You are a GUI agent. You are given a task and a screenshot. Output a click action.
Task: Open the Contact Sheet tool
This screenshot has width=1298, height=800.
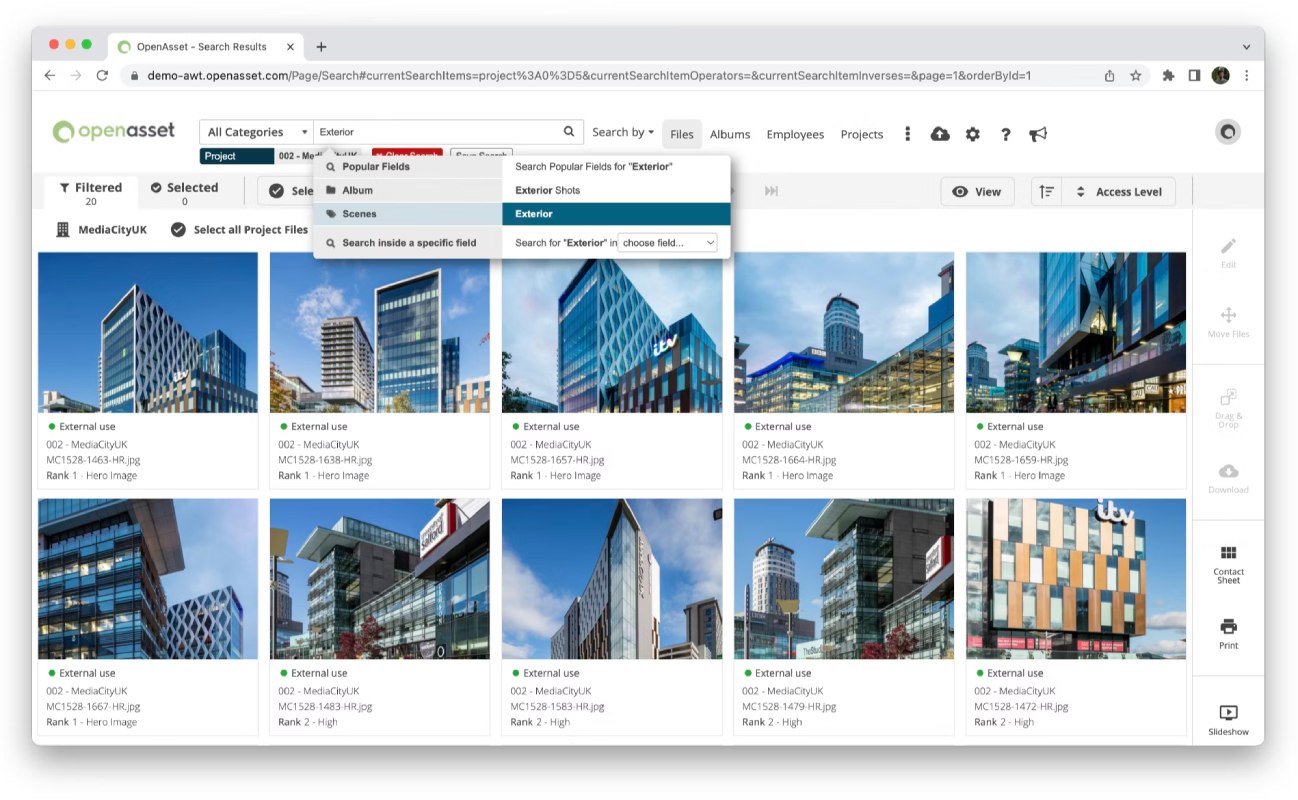coord(1228,565)
